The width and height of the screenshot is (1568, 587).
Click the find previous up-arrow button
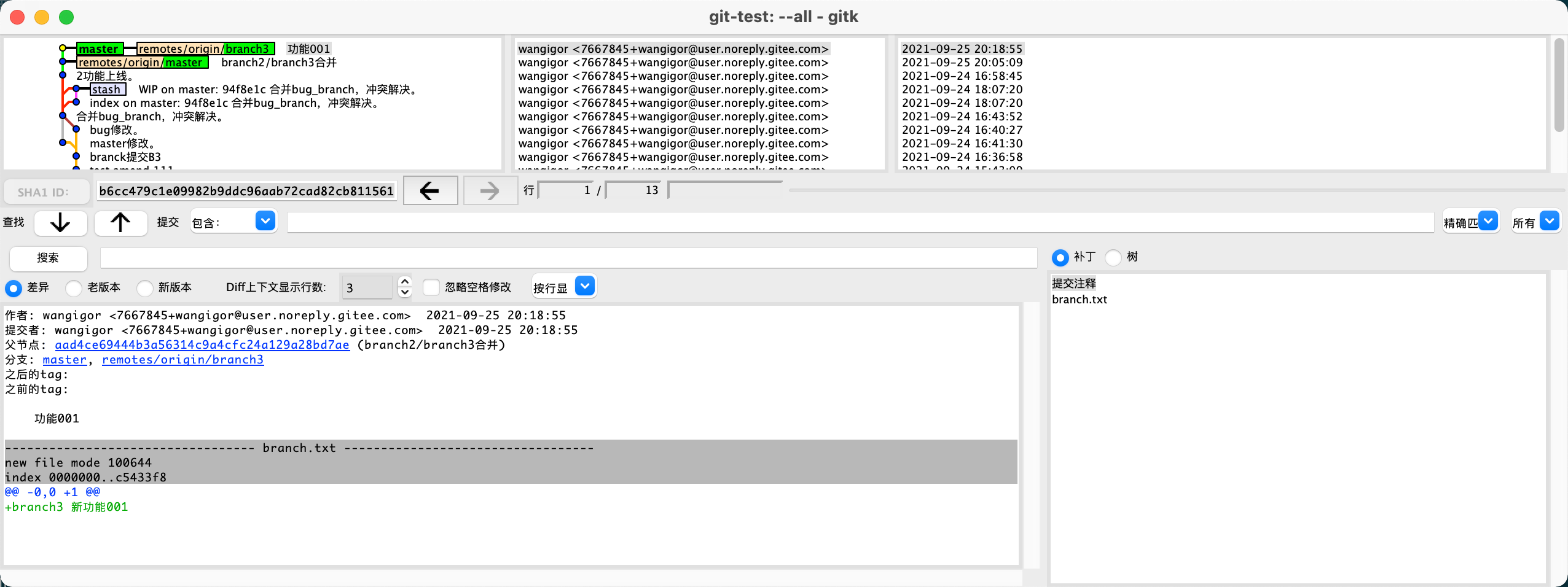120,222
